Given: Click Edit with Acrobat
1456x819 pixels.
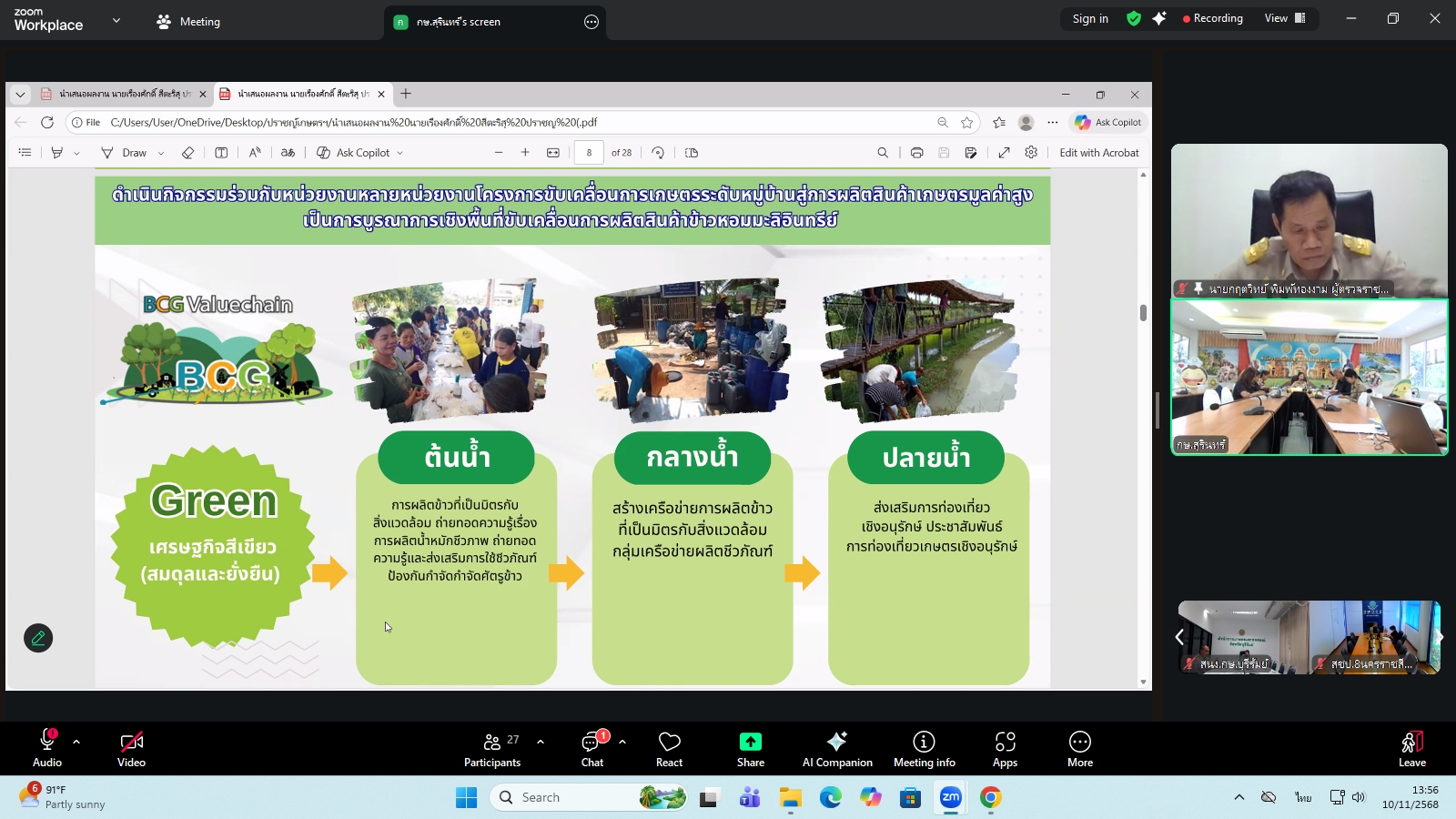Looking at the screenshot, I should pyautogui.click(x=1099, y=152).
